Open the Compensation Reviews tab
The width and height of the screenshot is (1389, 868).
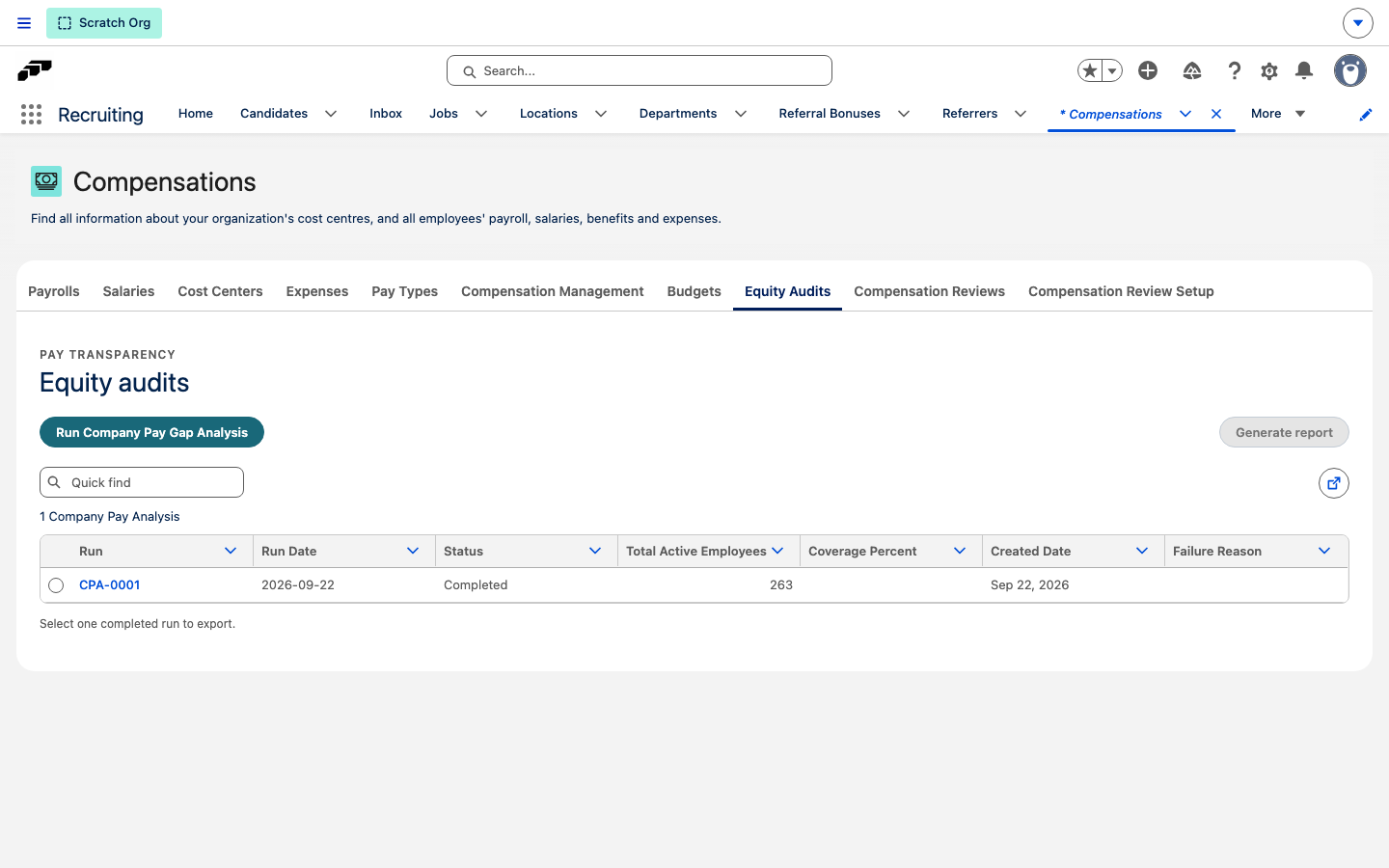pos(929,291)
